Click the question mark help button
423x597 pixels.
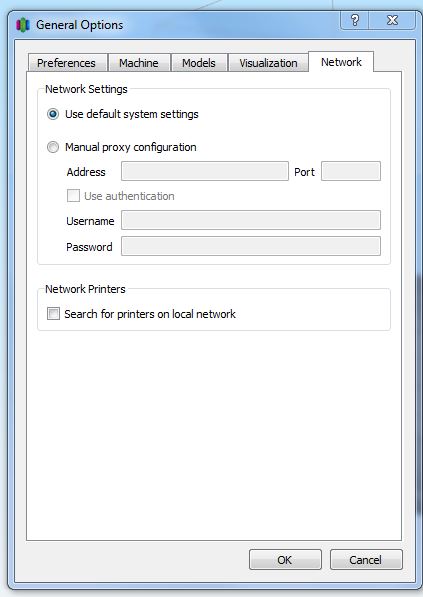[x=354, y=20]
